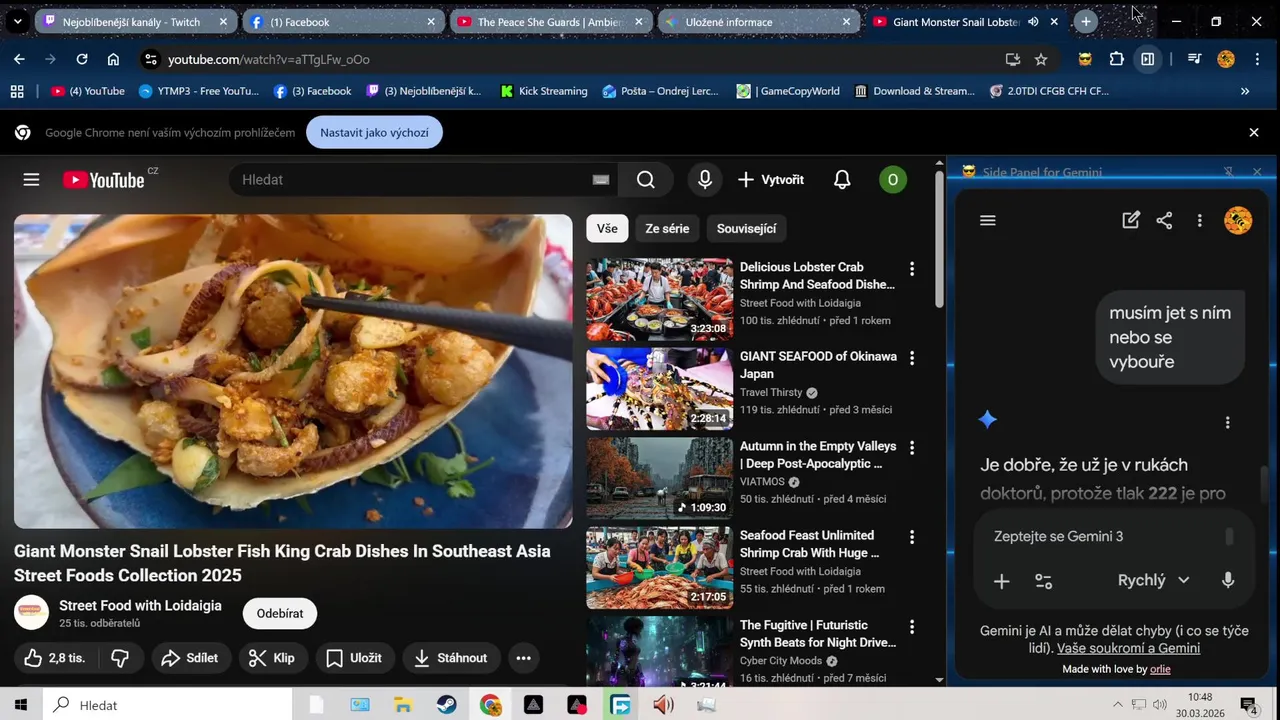Open YouTube notifications bell
Image resolution: width=1280 pixels, height=720 pixels.
click(842, 180)
